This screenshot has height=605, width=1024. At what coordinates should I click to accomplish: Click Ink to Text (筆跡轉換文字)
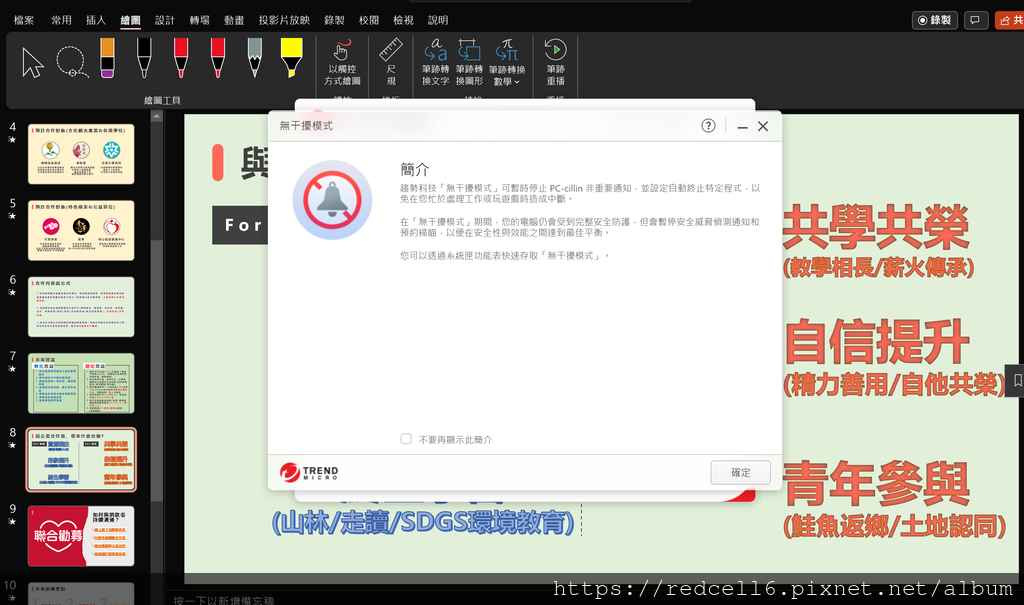point(436,63)
